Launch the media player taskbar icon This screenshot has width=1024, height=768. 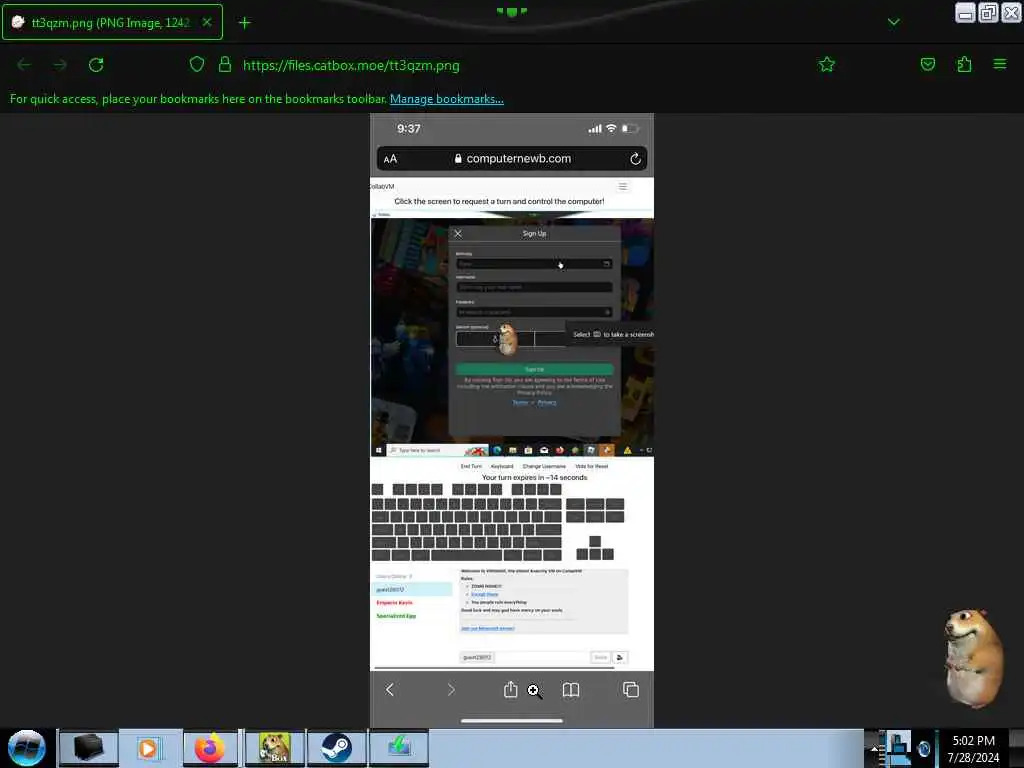148,748
